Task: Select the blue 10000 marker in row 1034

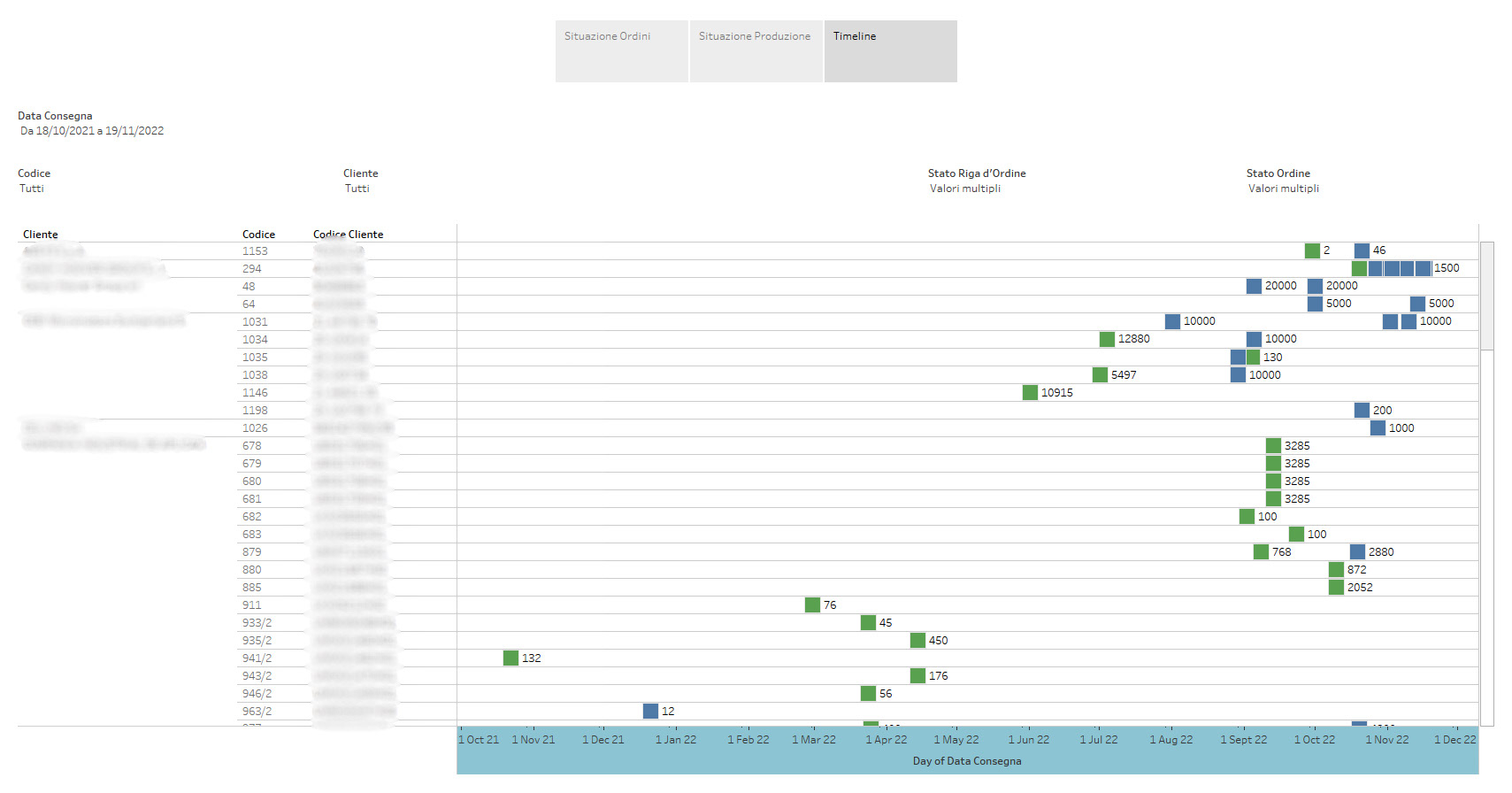Action: pyautogui.click(x=1254, y=339)
